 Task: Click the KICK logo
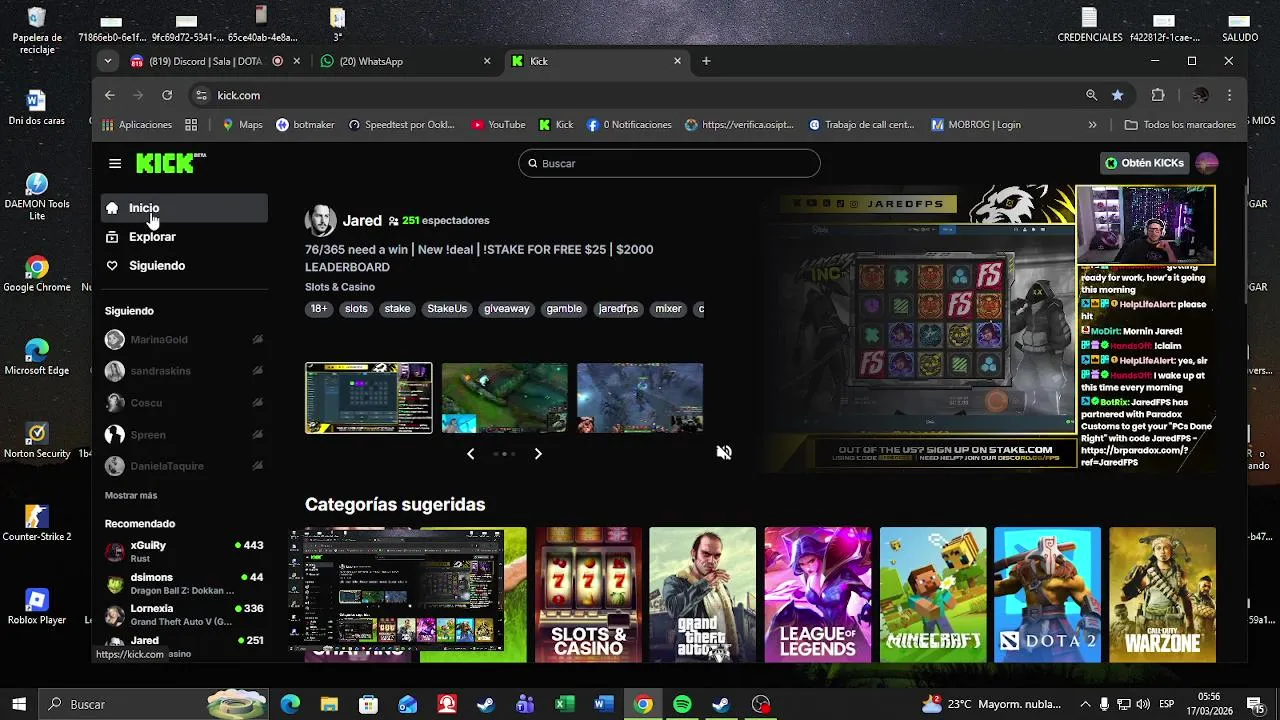tap(171, 163)
